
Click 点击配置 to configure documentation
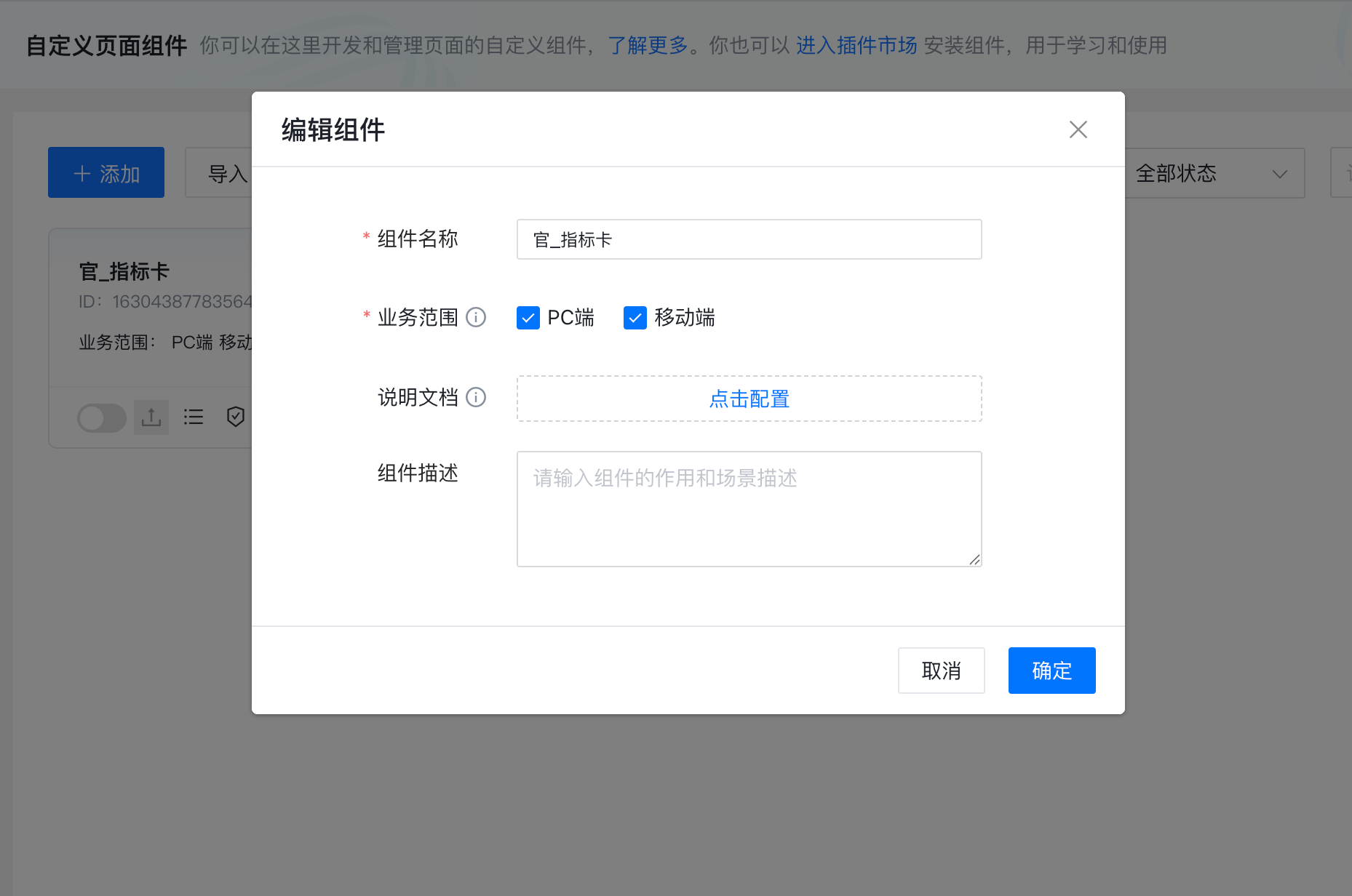point(749,399)
